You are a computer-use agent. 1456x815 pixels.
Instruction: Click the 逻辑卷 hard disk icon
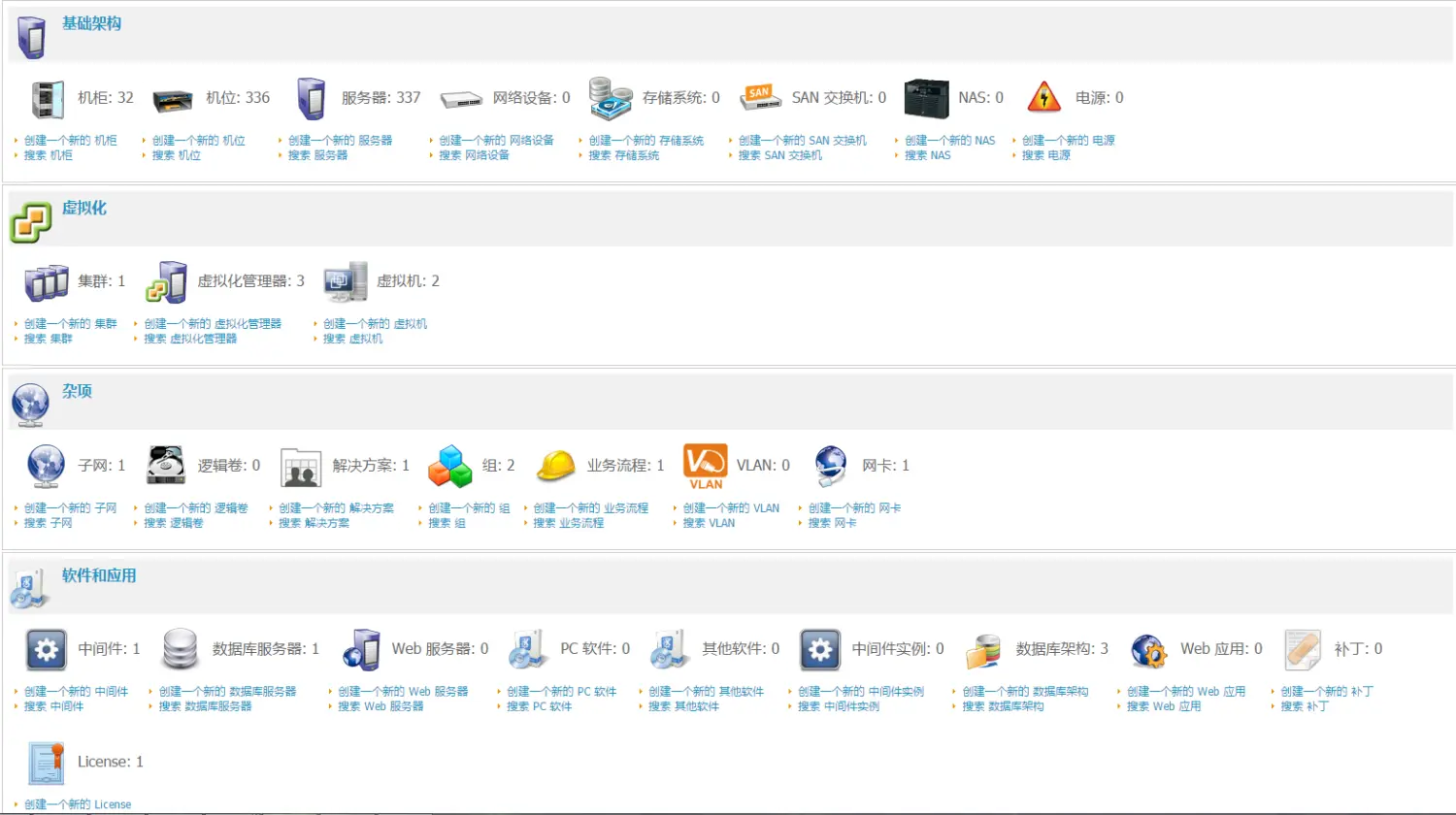166,466
